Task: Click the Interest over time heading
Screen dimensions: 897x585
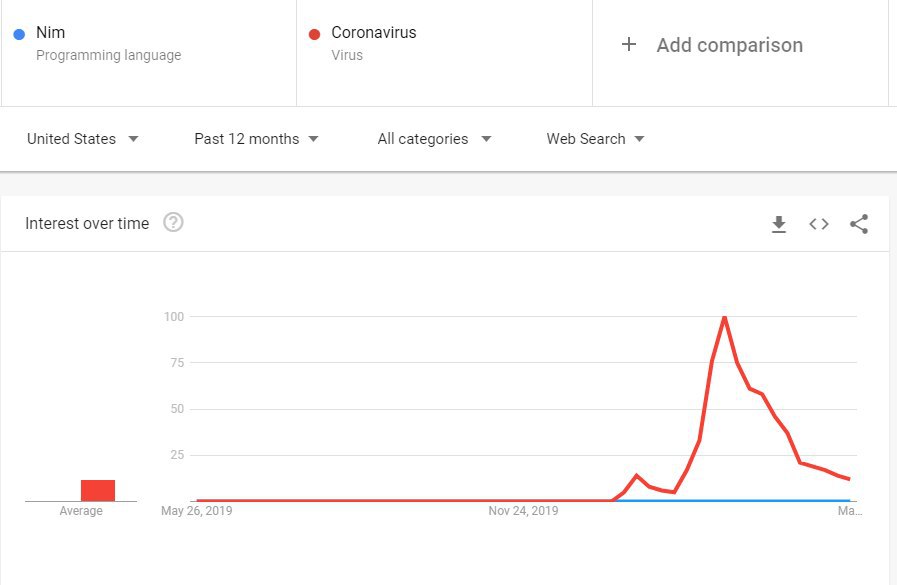Action: (87, 224)
